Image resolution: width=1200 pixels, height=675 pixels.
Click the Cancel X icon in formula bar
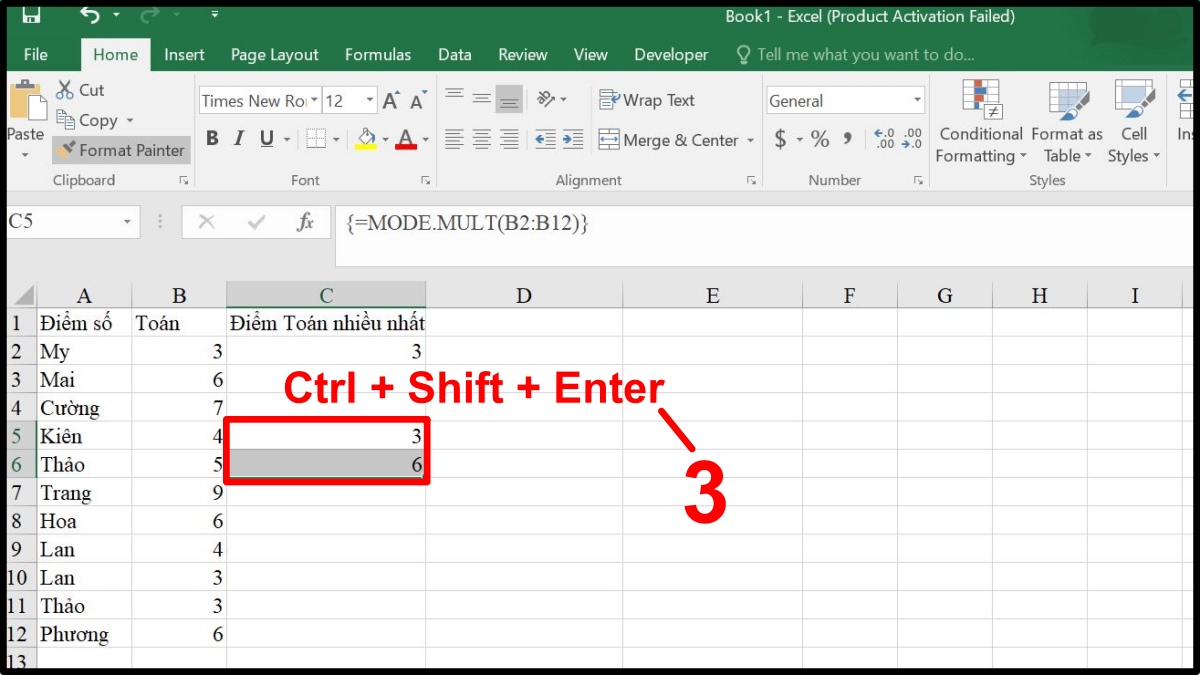click(206, 222)
